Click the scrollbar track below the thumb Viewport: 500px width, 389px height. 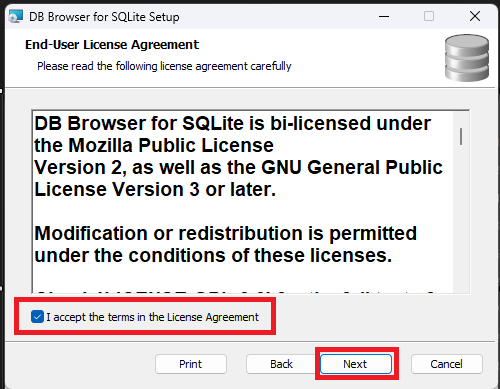[x=461, y=218]
